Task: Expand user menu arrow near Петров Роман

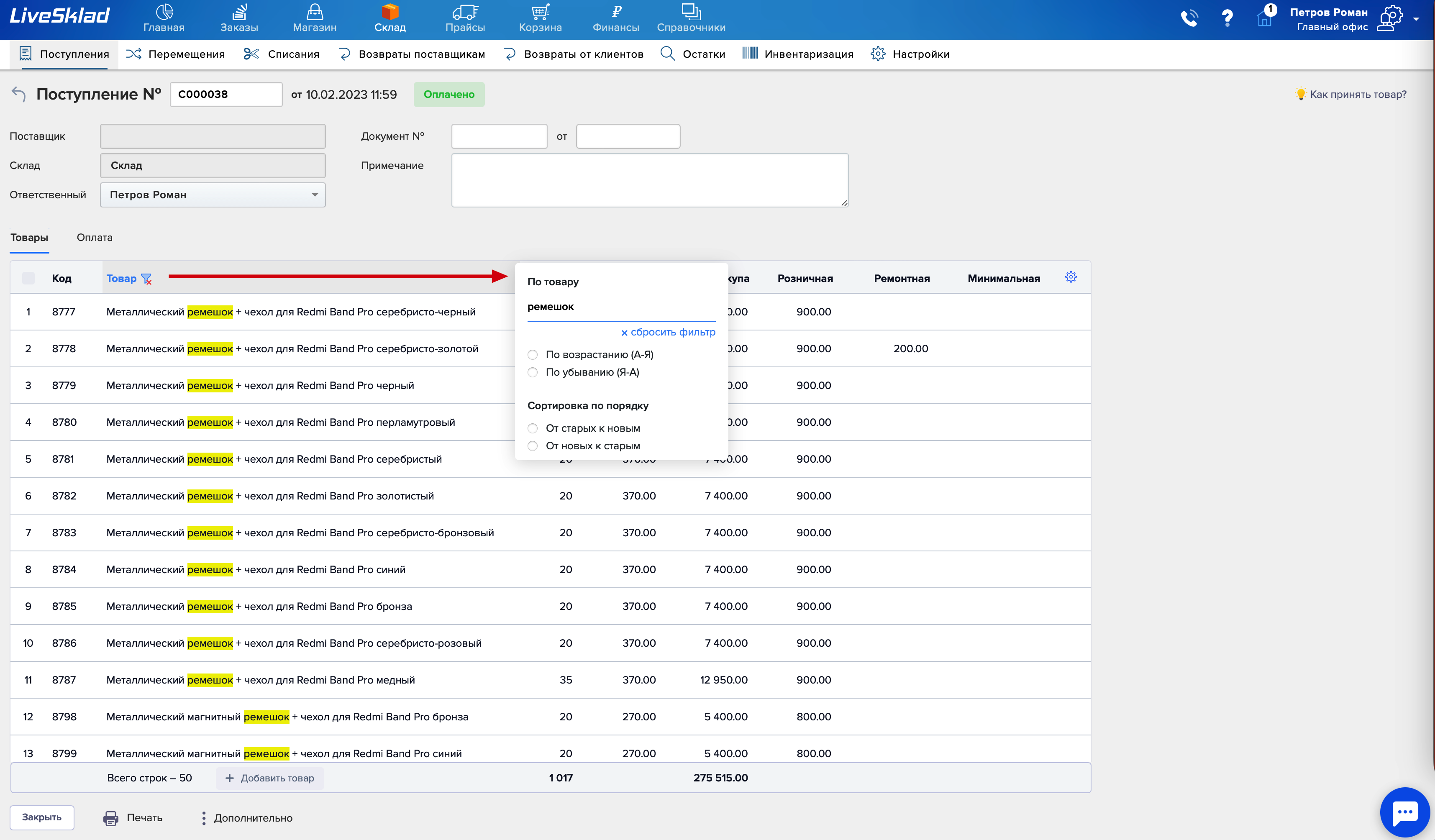Action: pos(1416,19)
